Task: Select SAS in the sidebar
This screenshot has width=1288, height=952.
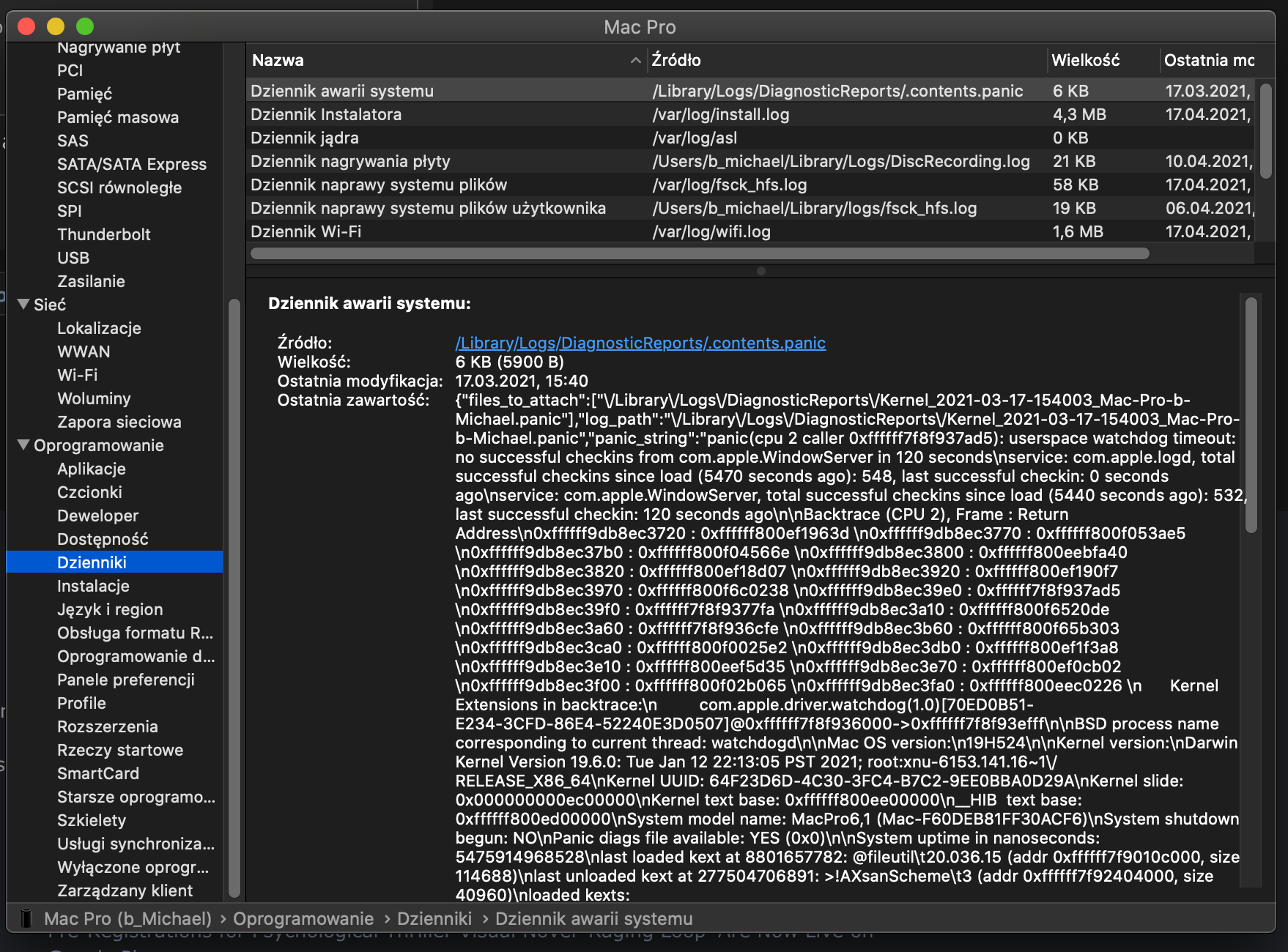Action: (73, 141)
